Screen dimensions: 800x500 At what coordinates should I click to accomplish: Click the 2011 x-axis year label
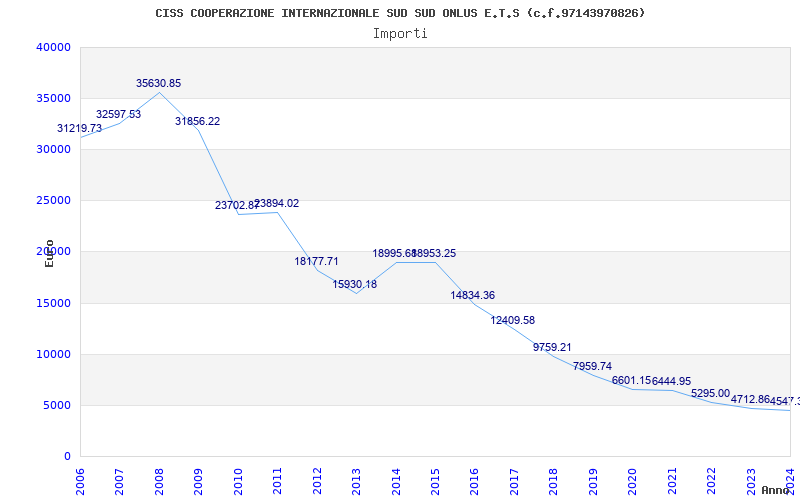coord(278,481)
